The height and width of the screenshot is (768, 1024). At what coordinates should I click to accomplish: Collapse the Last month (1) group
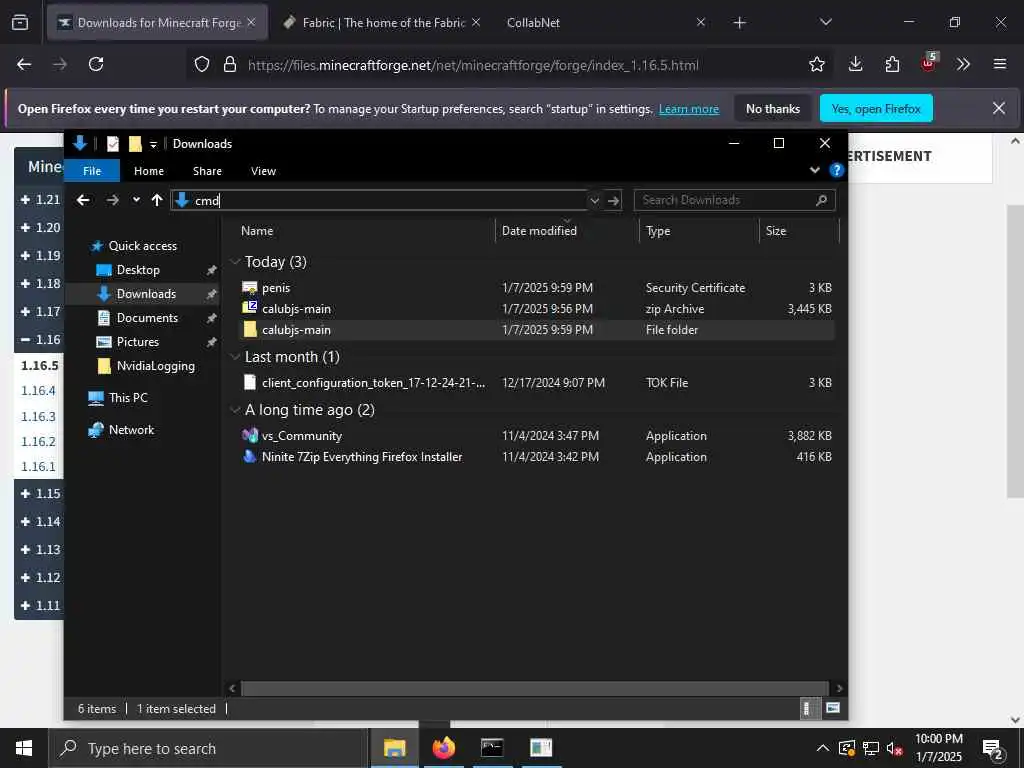(235, 357)
